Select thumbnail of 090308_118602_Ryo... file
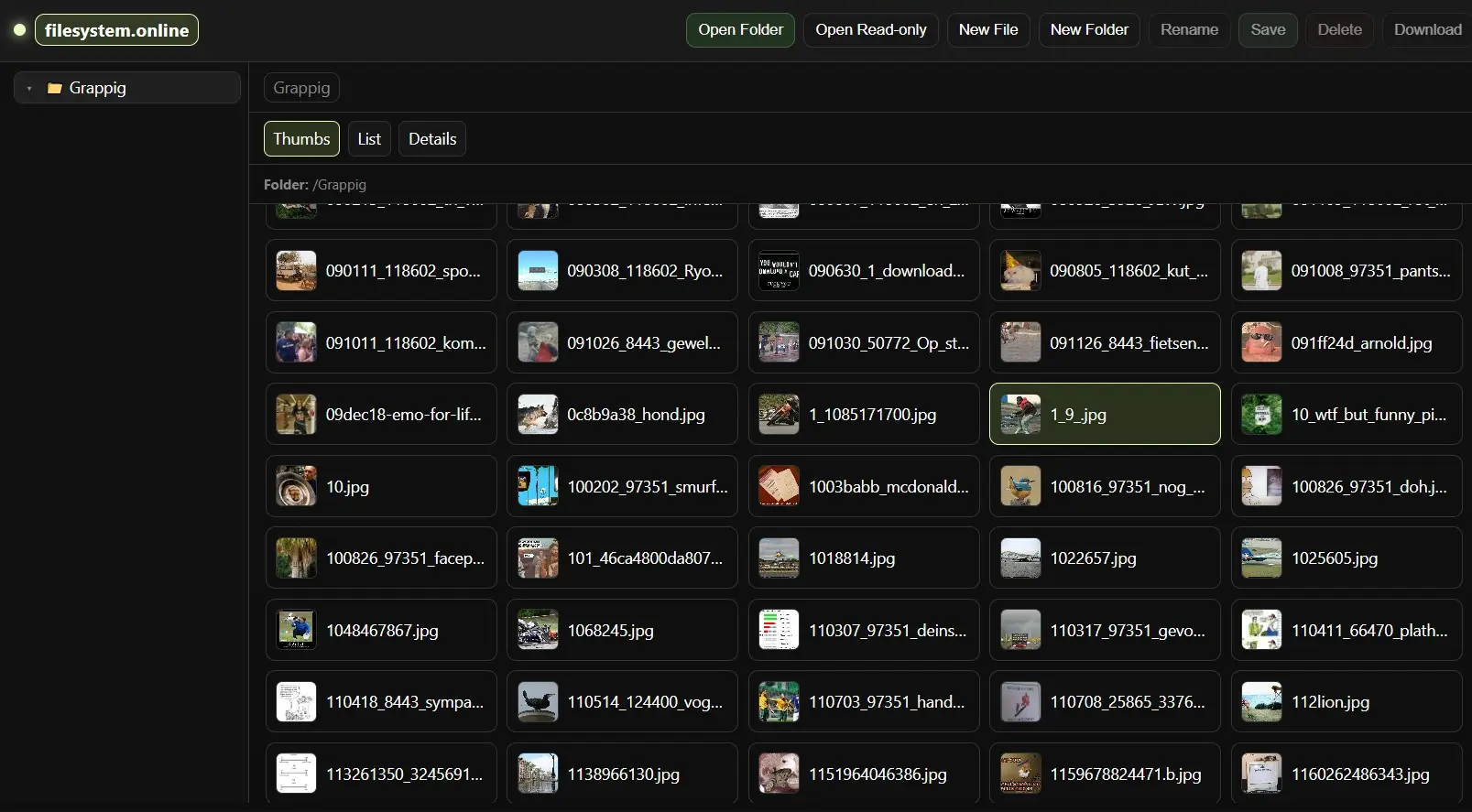The image size is (1472, 812). pos(538,271)
